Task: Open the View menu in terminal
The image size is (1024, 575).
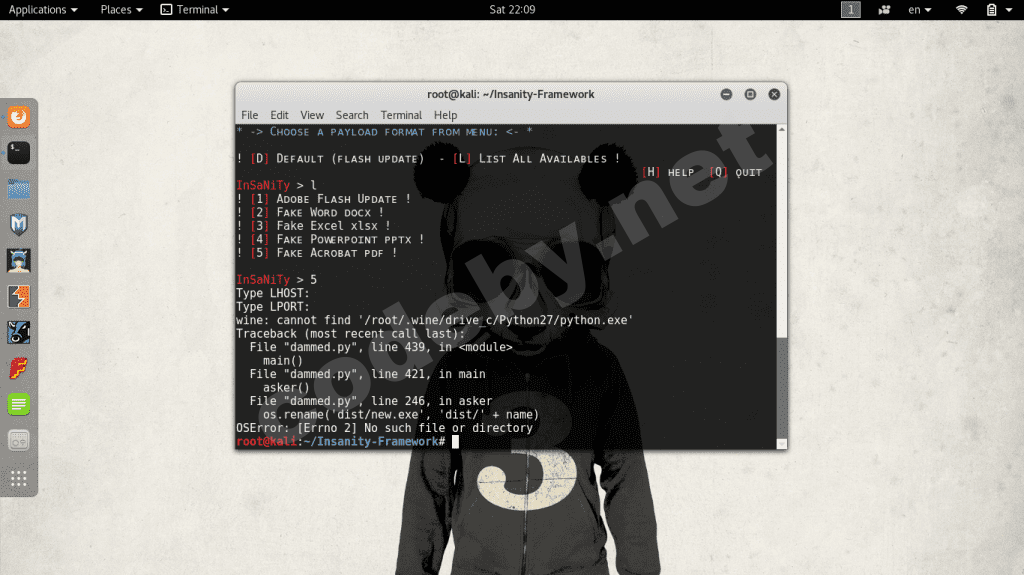Action: tap(312, 115)
